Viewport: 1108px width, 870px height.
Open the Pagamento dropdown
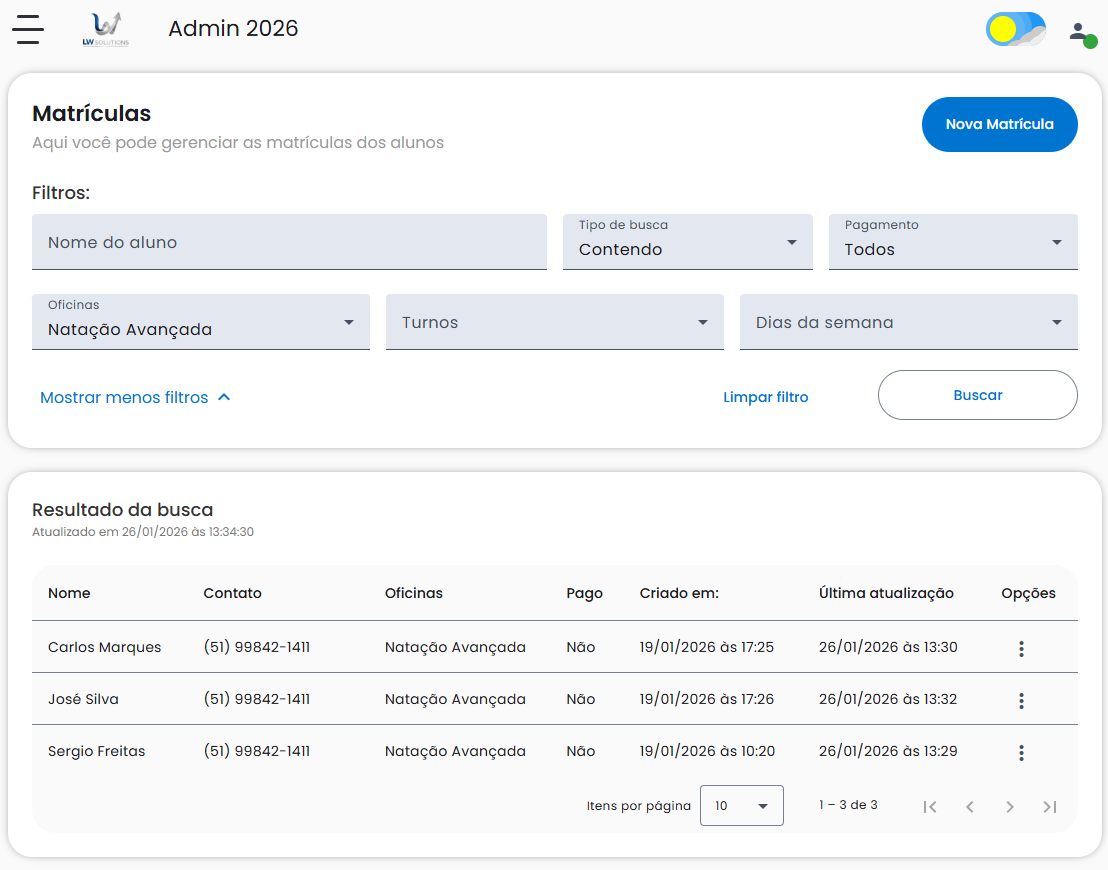tap(952, 242)
